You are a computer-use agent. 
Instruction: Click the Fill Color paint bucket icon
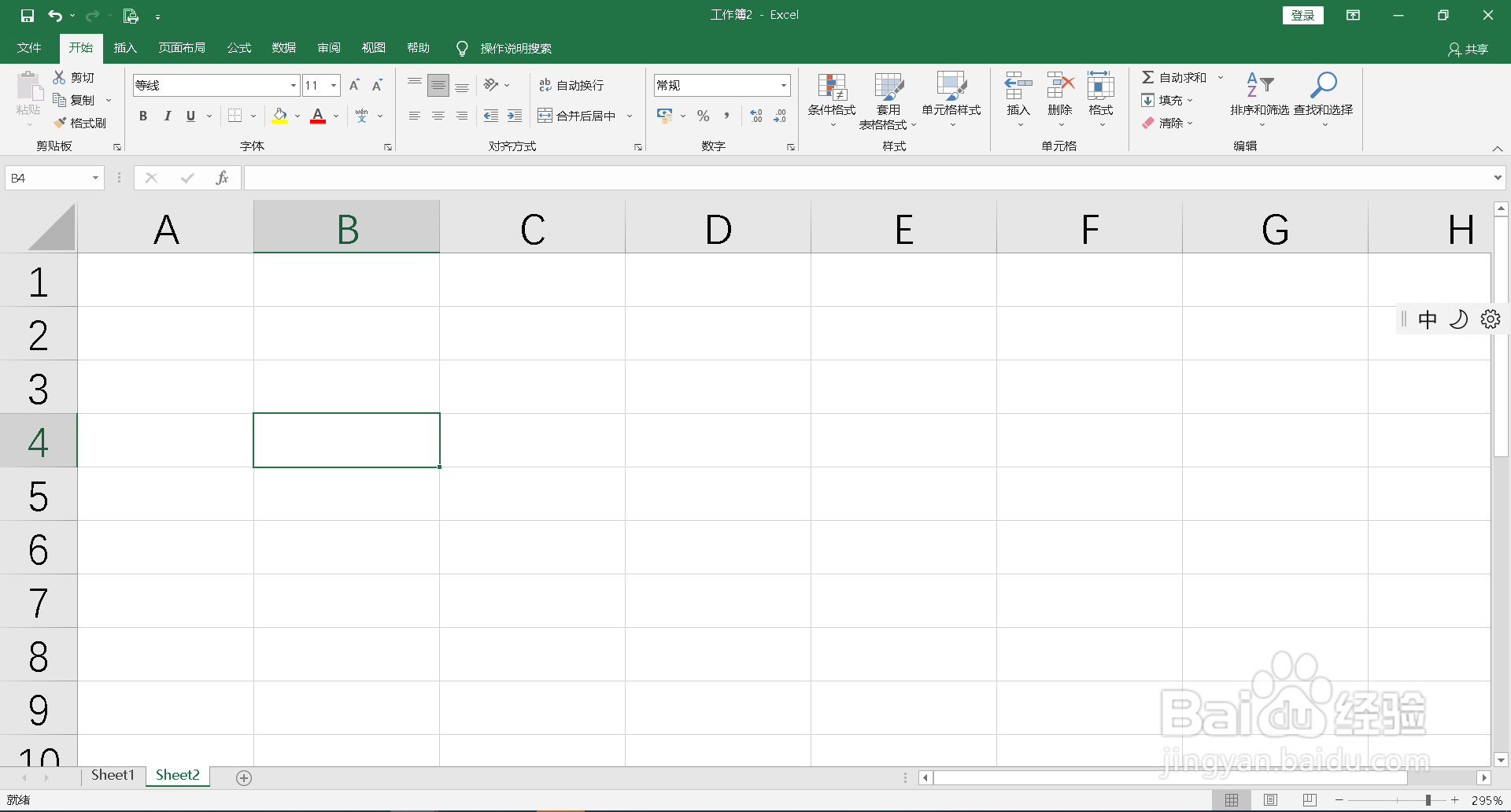tap(279, 116)
